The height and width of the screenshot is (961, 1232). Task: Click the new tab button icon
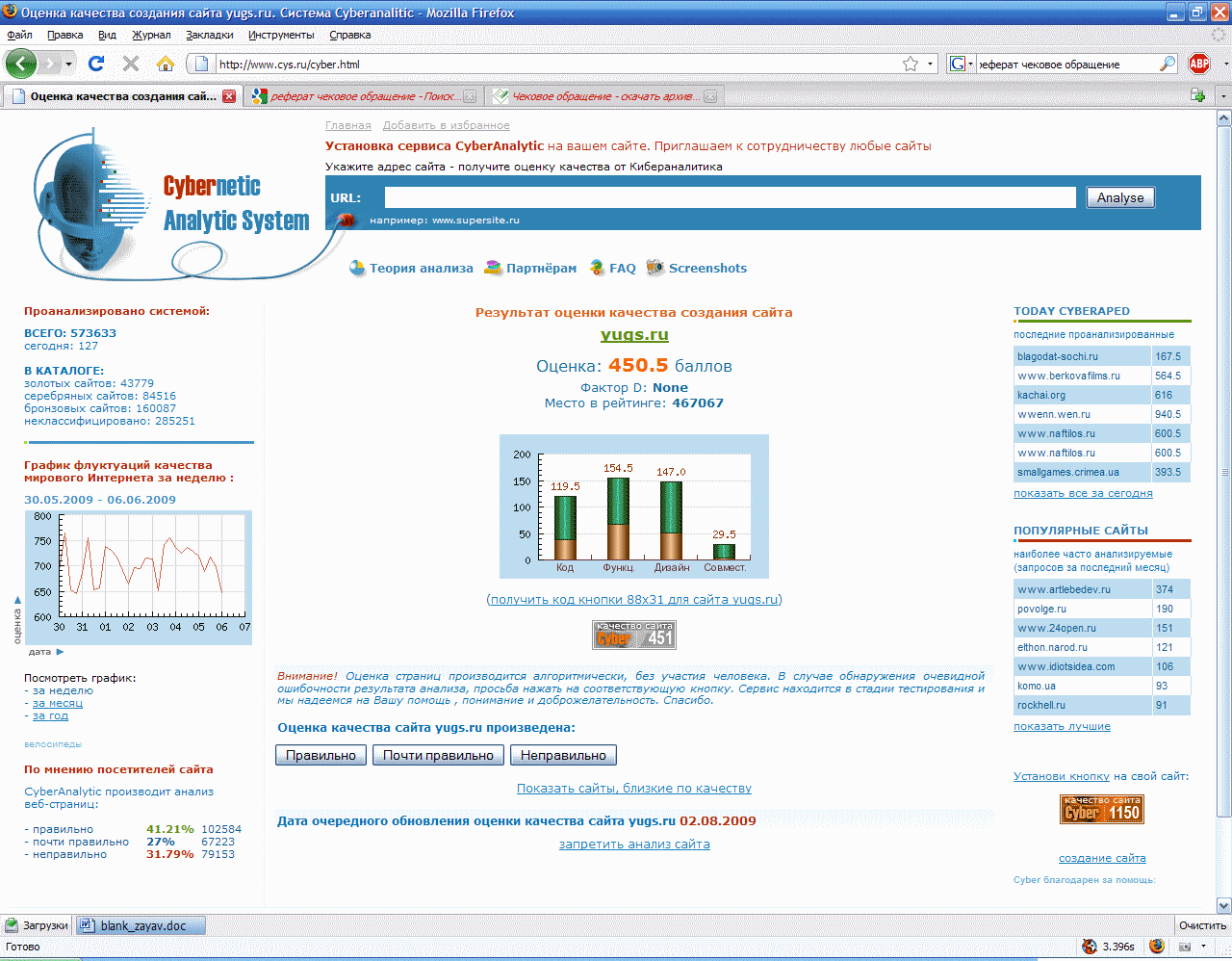tap(1198, 96)
